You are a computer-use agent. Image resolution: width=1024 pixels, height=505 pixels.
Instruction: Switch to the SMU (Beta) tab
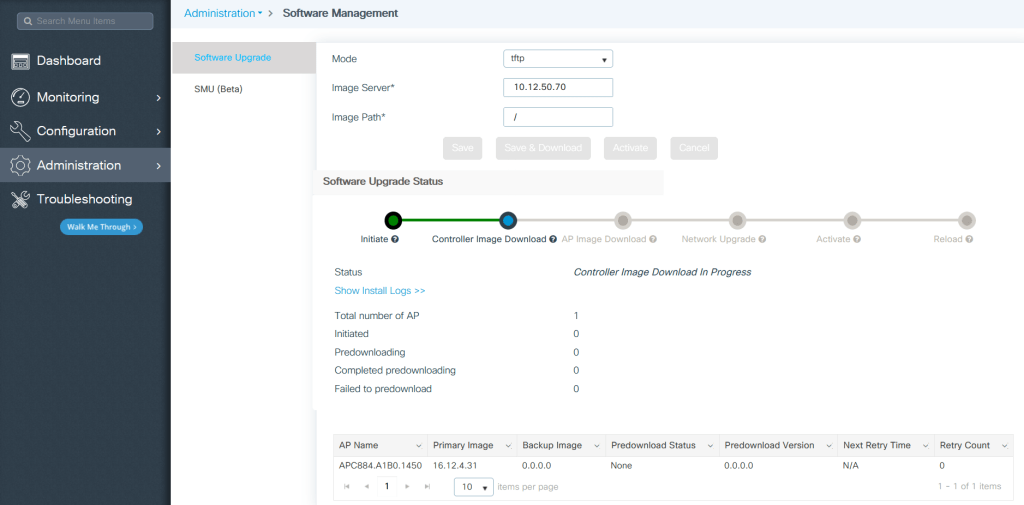point(218,89)
